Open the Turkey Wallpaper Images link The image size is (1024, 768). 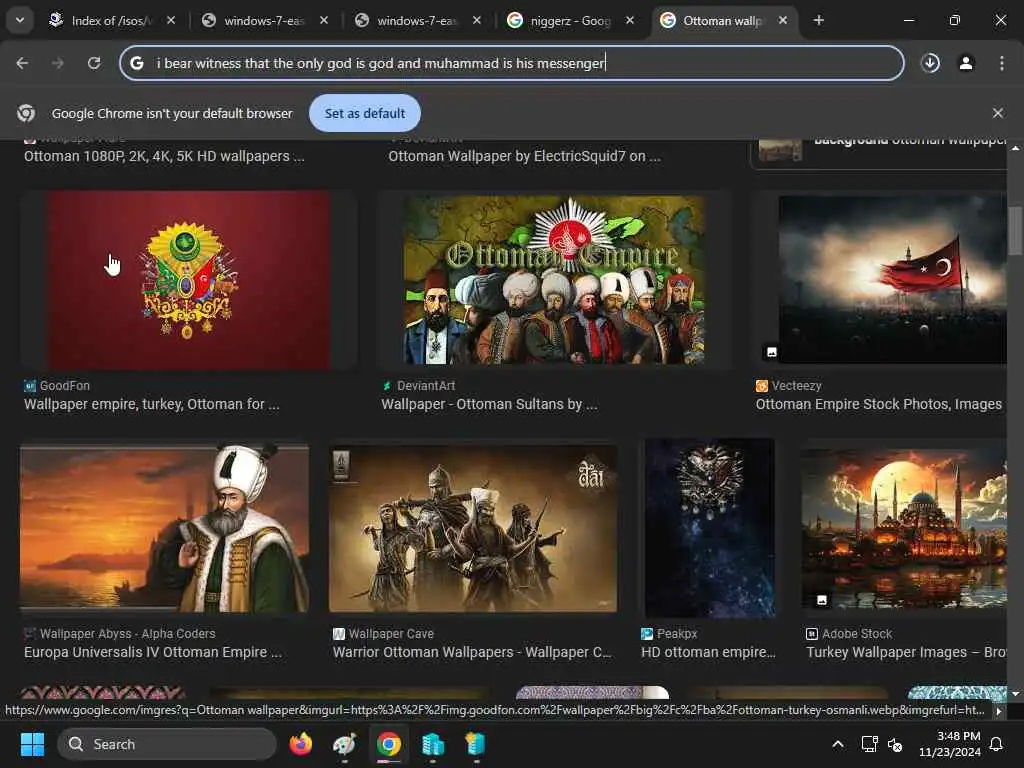coord(906,652)
